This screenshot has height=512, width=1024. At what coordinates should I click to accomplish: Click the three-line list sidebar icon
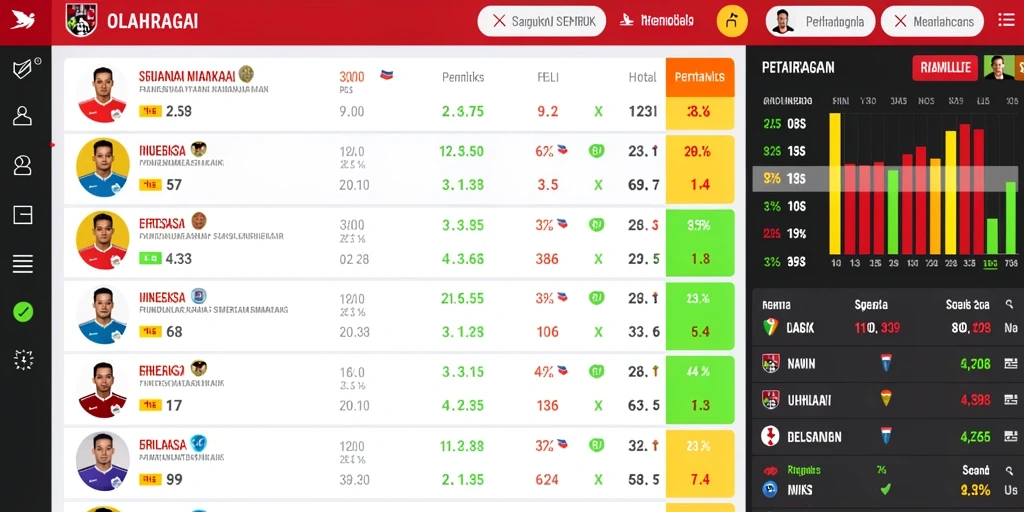(23, 263)
